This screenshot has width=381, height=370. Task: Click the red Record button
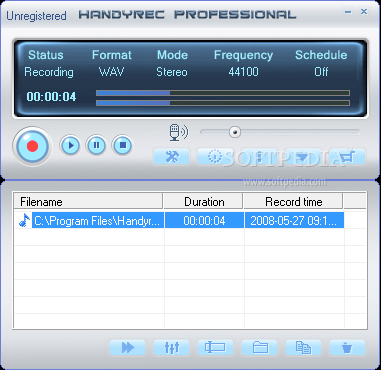click(32, 146)
